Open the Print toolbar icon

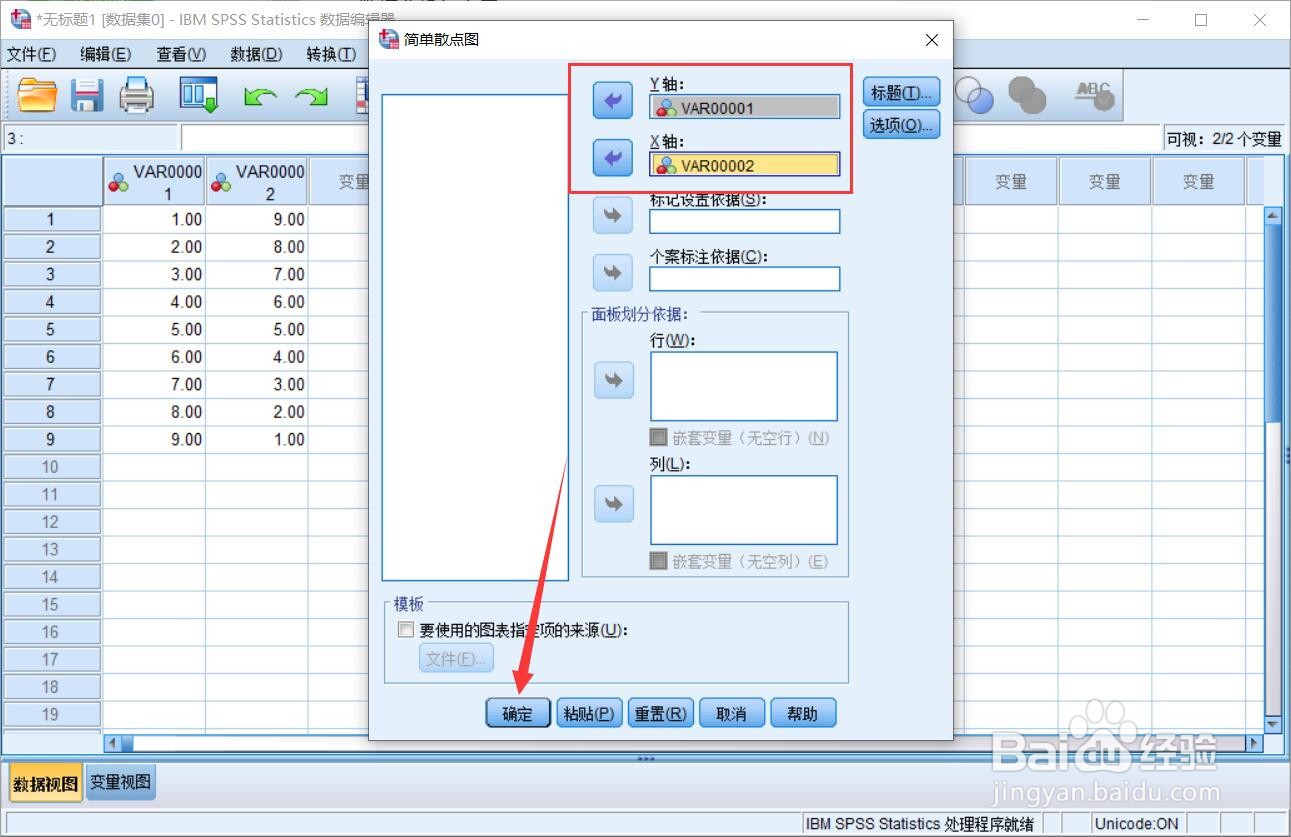pyautogui.click(x=136, y=95)
